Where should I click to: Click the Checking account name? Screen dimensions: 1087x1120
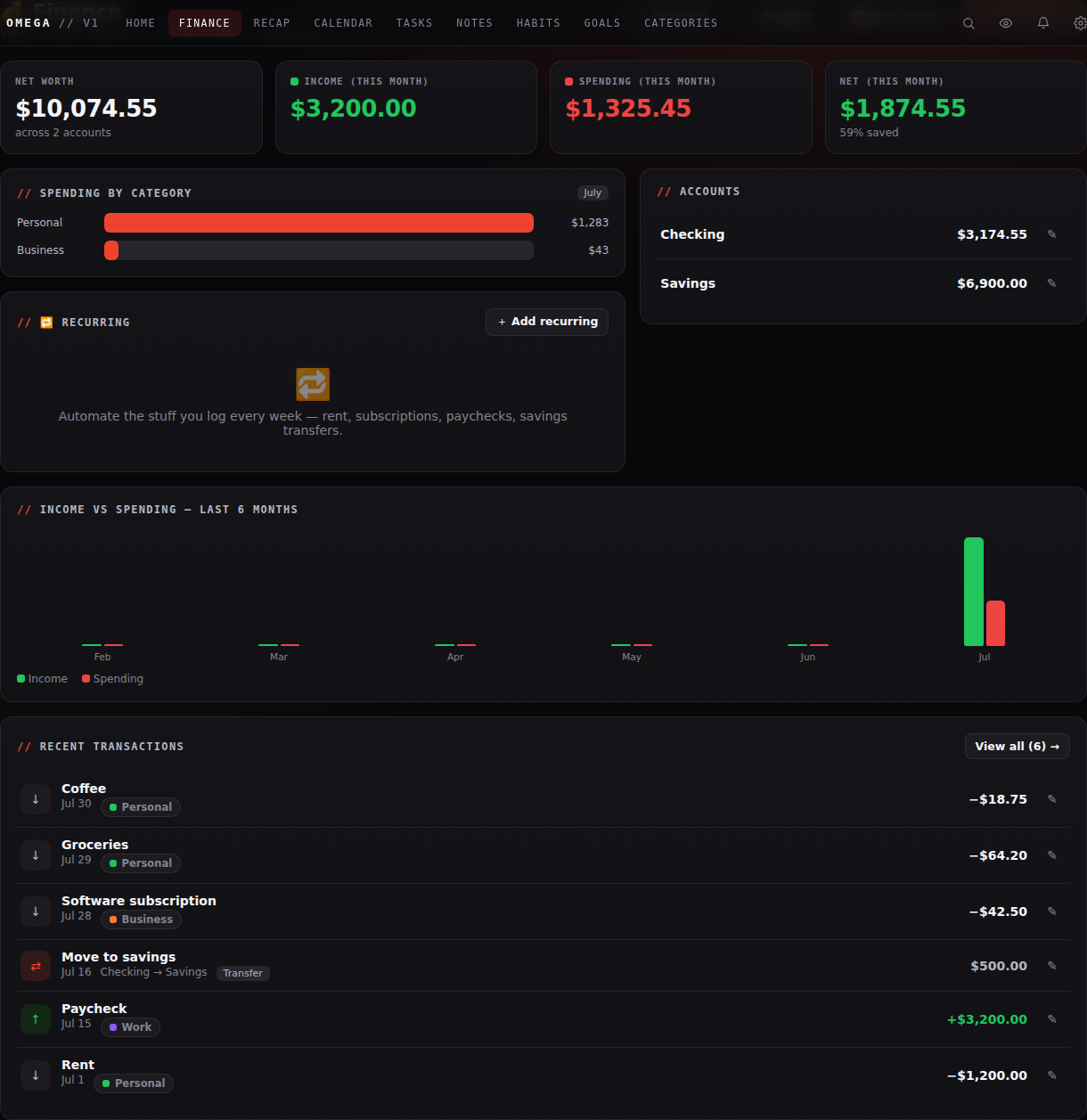click(x=692, y=234)
